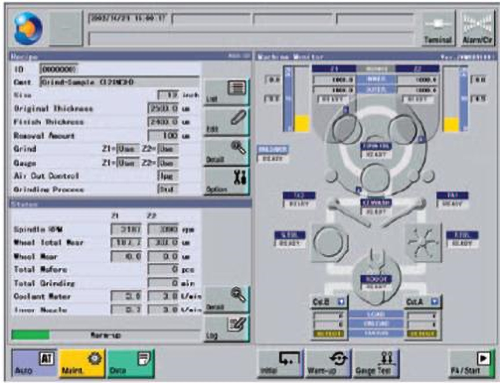Run the Initial operation button
500x383 pixels.
[280, 363]
